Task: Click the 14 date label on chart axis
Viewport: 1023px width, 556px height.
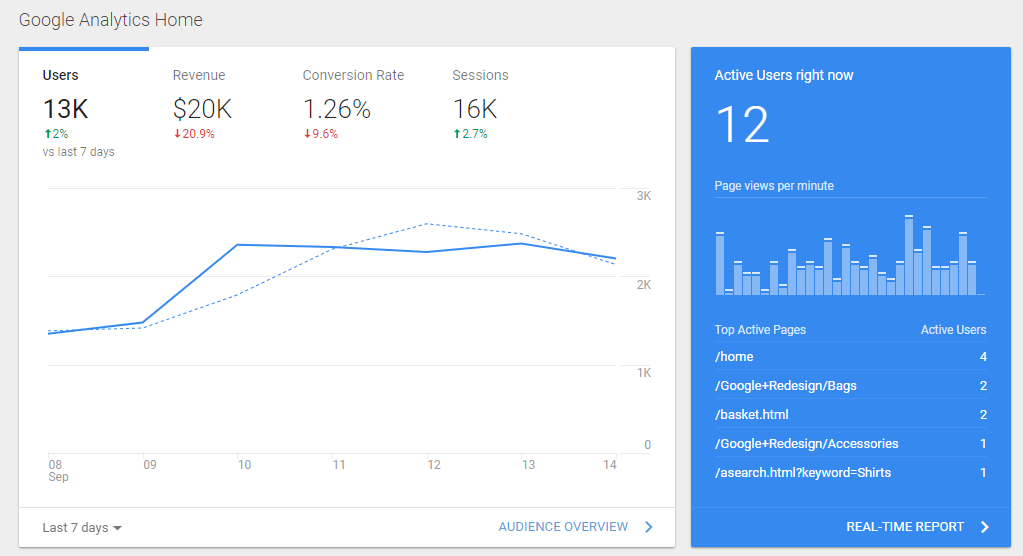Action: [x=610, y=465]
